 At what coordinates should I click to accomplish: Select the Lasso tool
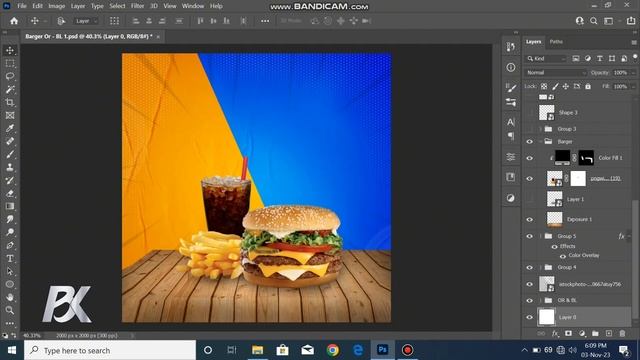click(10, 76)
